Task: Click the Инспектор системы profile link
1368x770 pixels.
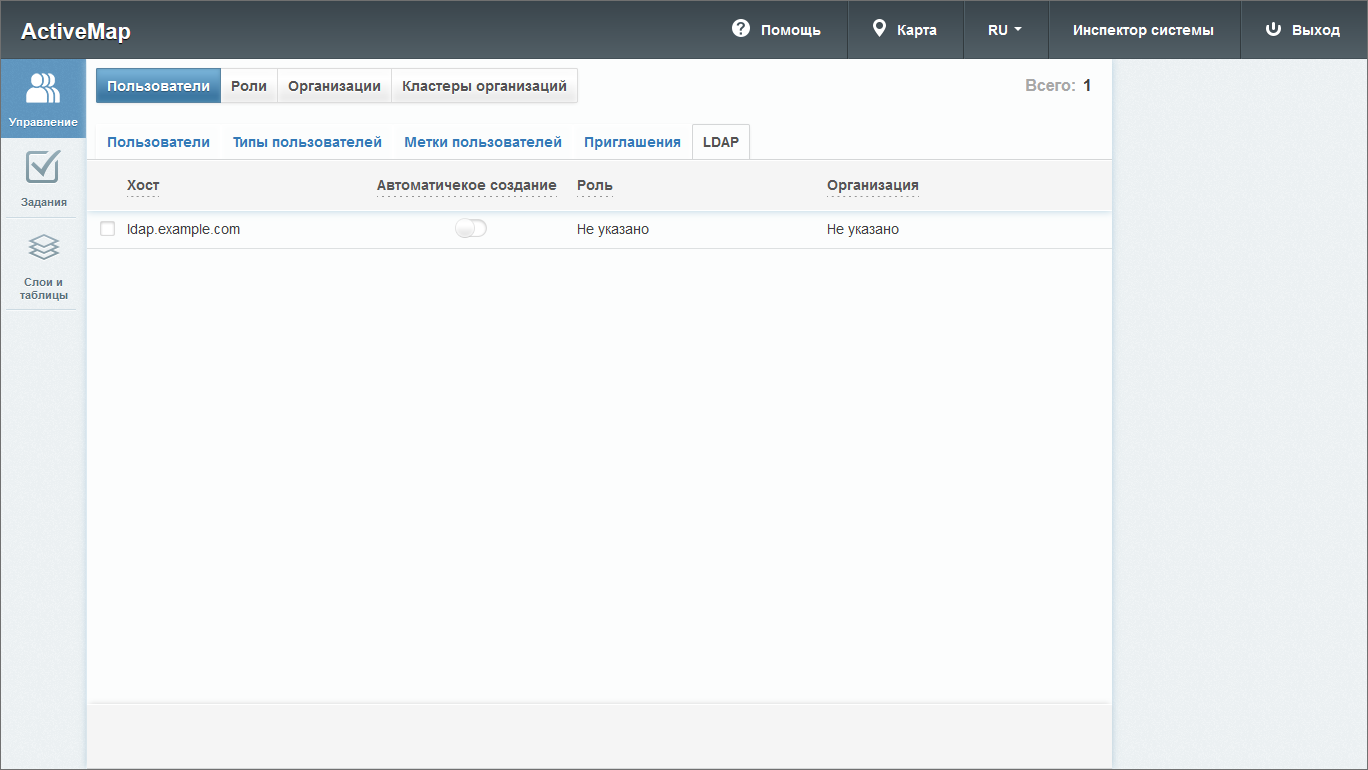Action: tap(1143, 30)
